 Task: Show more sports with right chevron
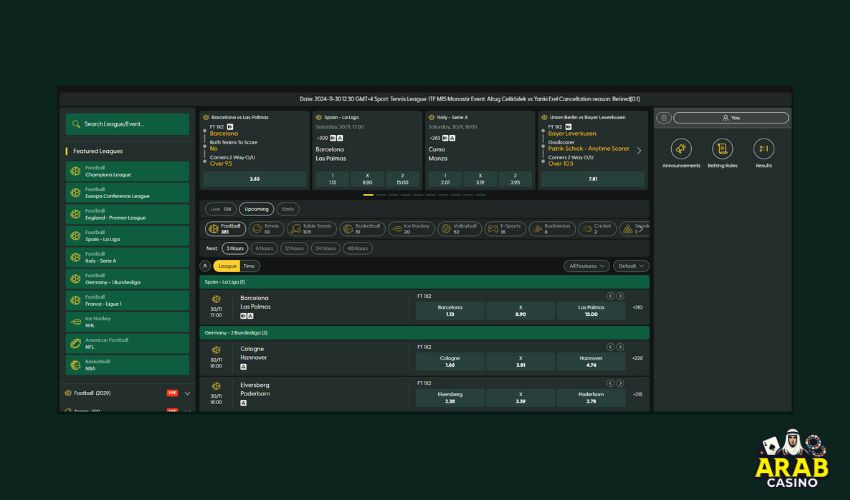click(x=641, y=229)
